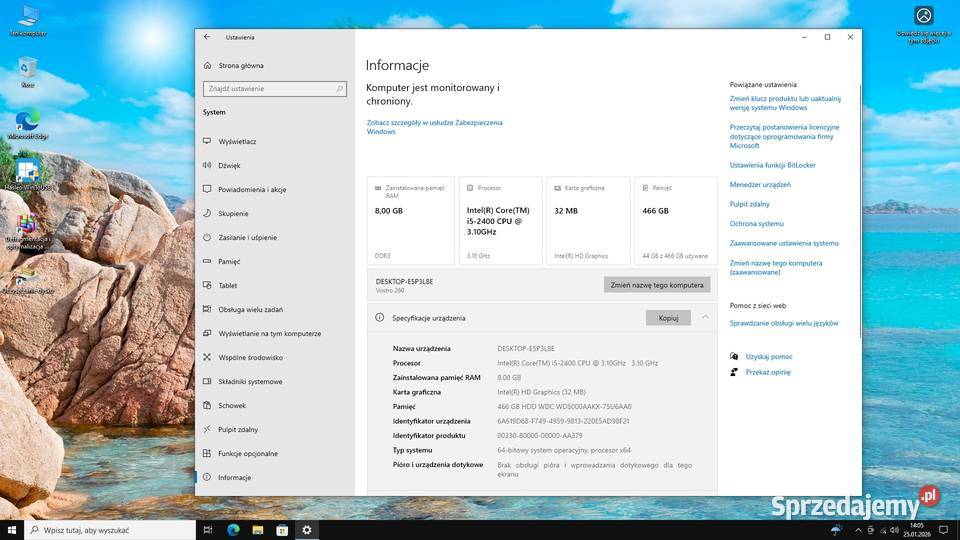Open Skupienie focus assist settings
960x540 pixels.
233,213
